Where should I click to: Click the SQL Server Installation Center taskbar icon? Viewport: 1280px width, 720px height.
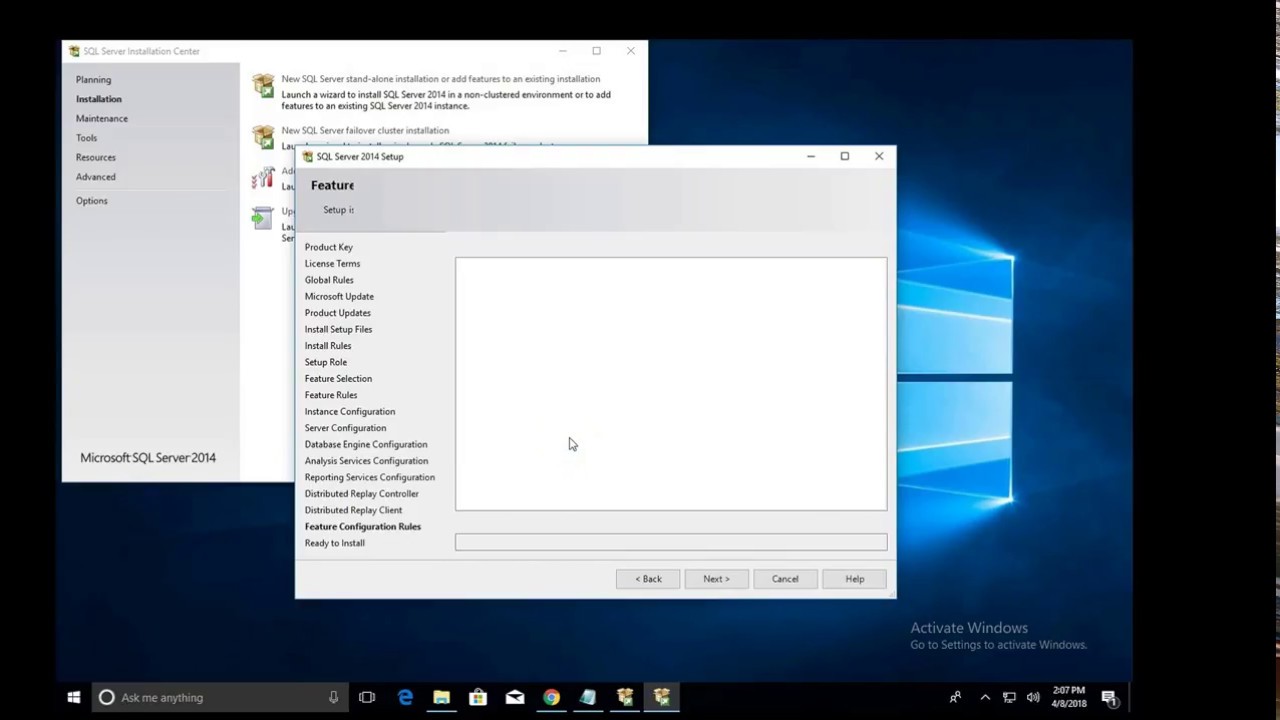click(625, 697)
